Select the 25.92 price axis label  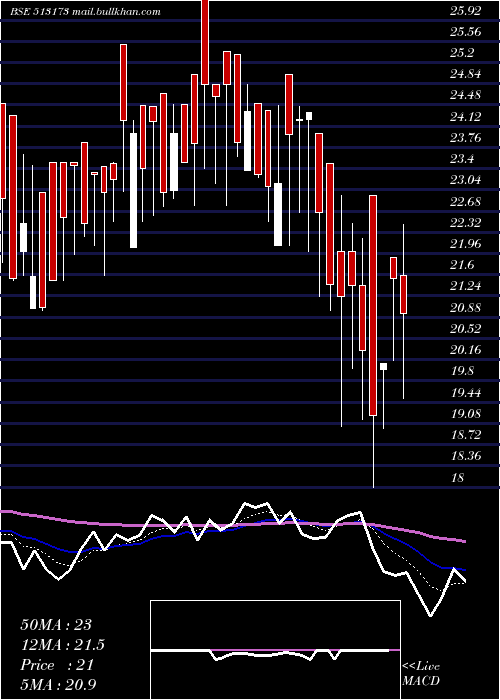point(465,11)
